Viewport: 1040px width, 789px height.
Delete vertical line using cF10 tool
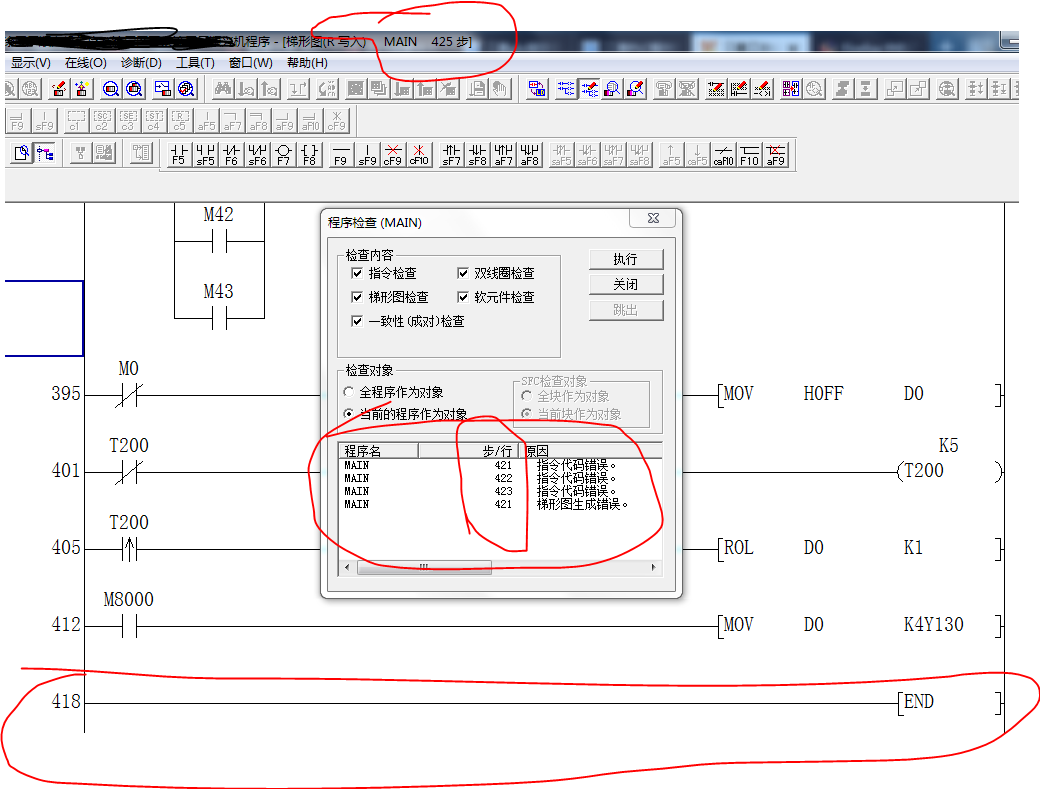pyautogui.click(x=419, y=153)
